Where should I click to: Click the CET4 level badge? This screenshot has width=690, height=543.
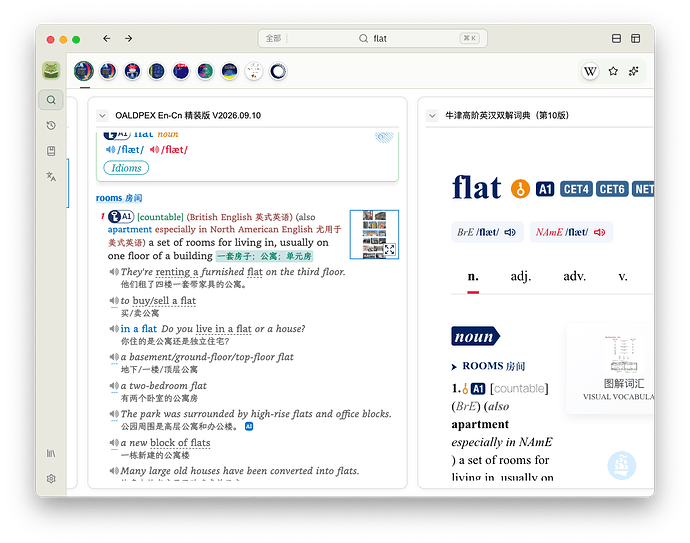[x=576, y=189]
